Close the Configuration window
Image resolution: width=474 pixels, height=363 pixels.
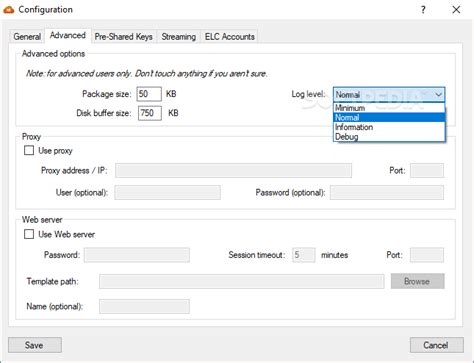pyautogui.click(x=456, y=10)
